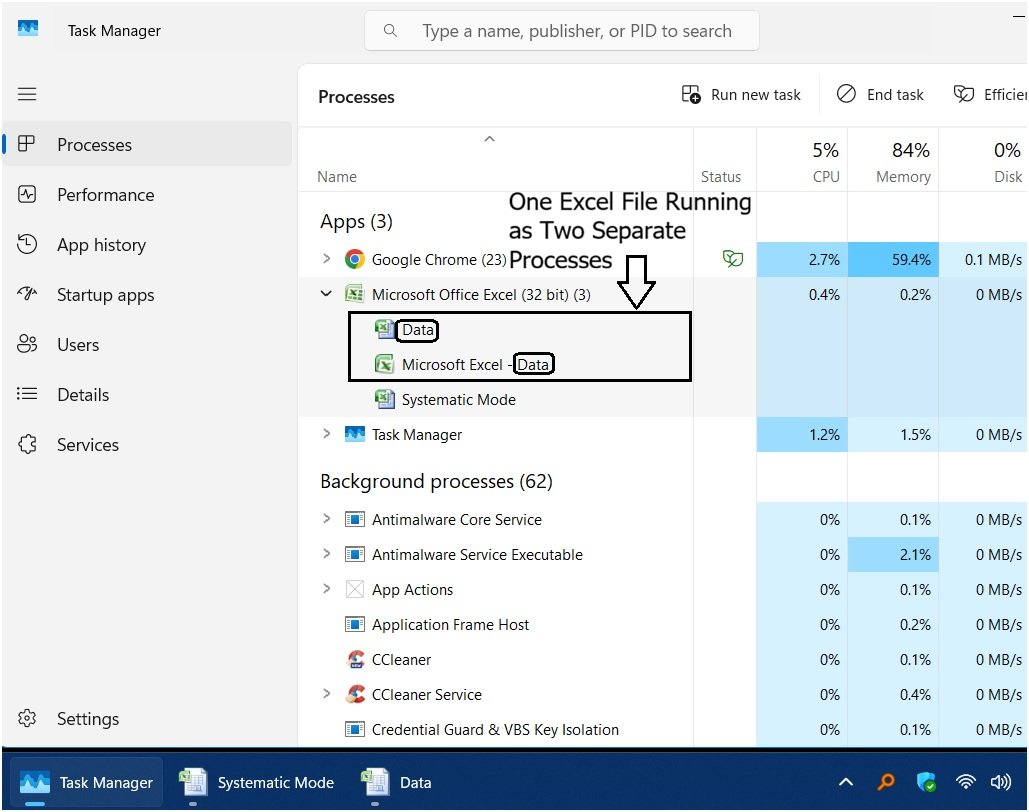This screenshot has width=1029, height=812.
Task: Click the Antimalware Core Service icon
Action: [x=355, y=519]
